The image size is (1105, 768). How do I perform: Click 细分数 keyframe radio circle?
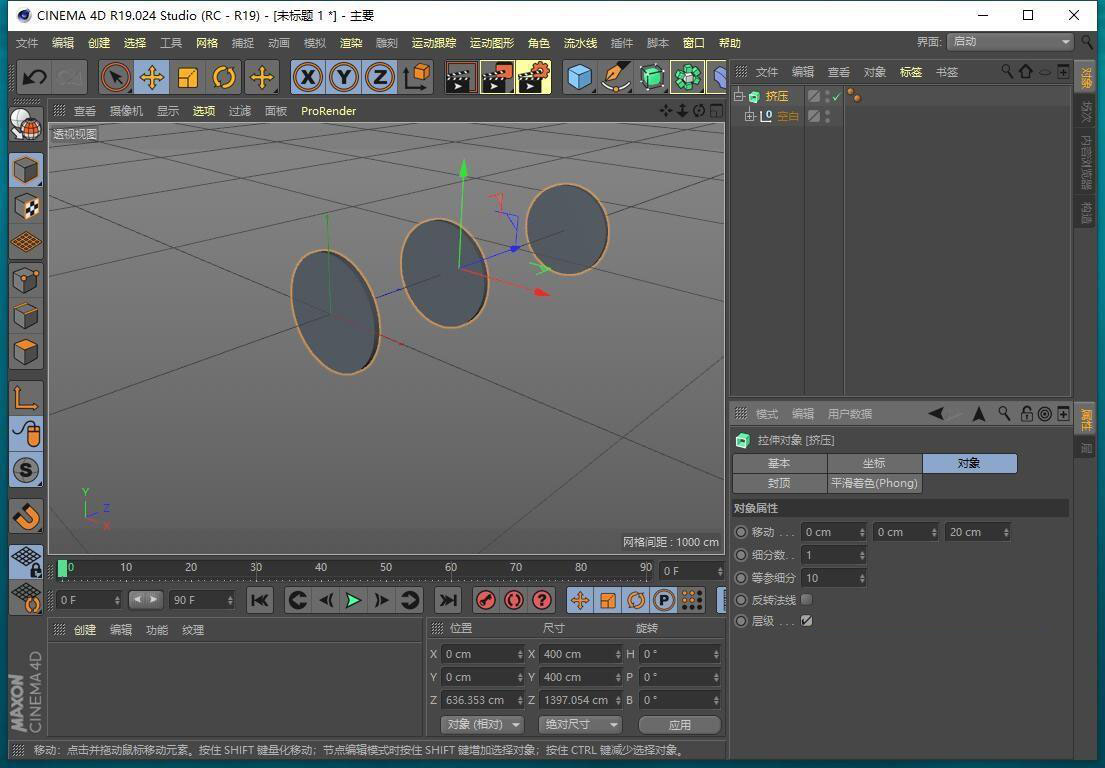(741, 555)
